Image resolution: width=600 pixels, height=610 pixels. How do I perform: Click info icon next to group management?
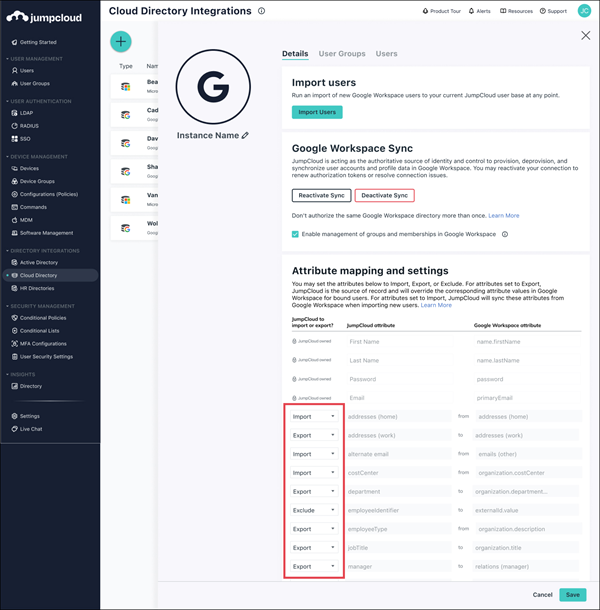coord(505,234)
